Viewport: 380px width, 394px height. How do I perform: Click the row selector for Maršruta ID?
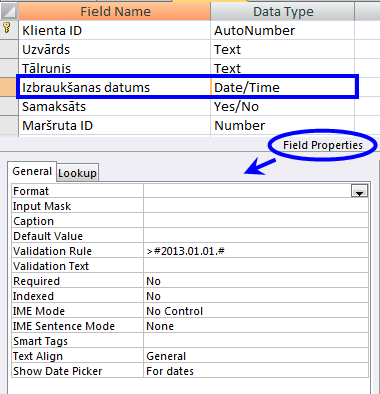(x=9, y=126)
